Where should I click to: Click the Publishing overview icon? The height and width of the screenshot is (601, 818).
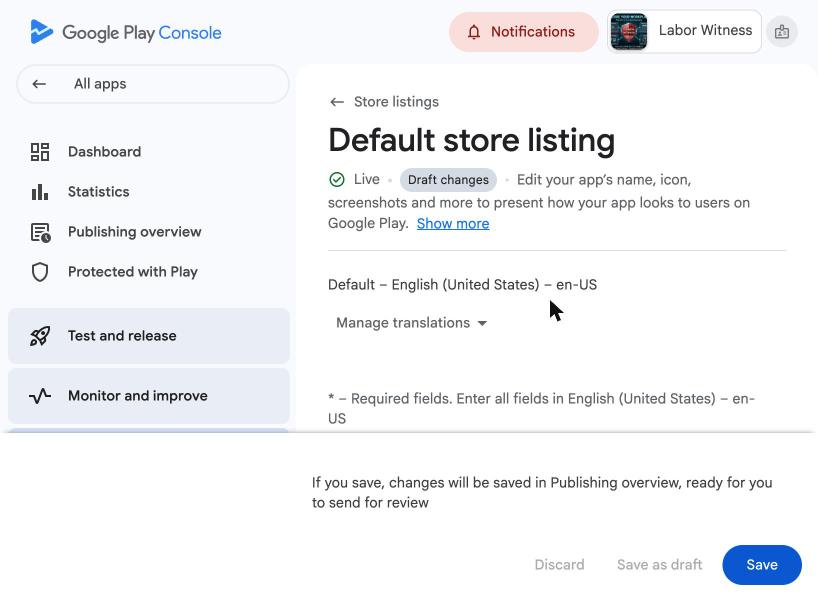tap(40, 232)
